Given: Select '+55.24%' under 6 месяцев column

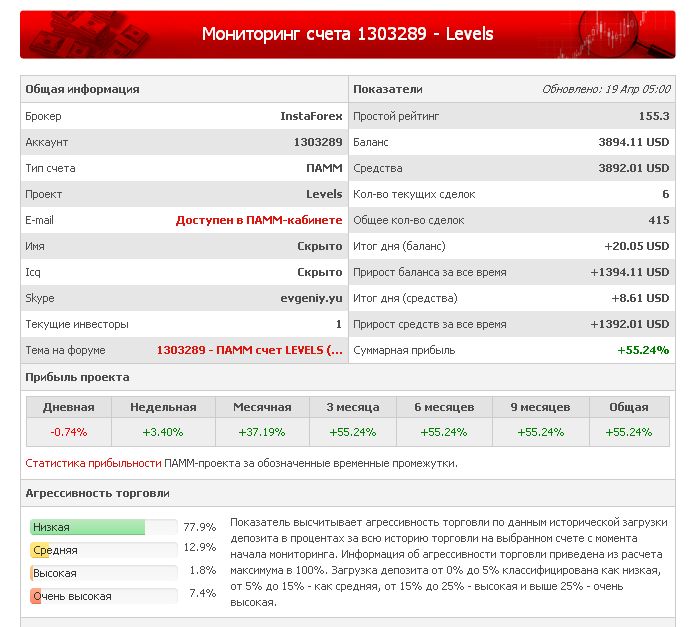Looking at the screenshot, I should coord(444,432).
